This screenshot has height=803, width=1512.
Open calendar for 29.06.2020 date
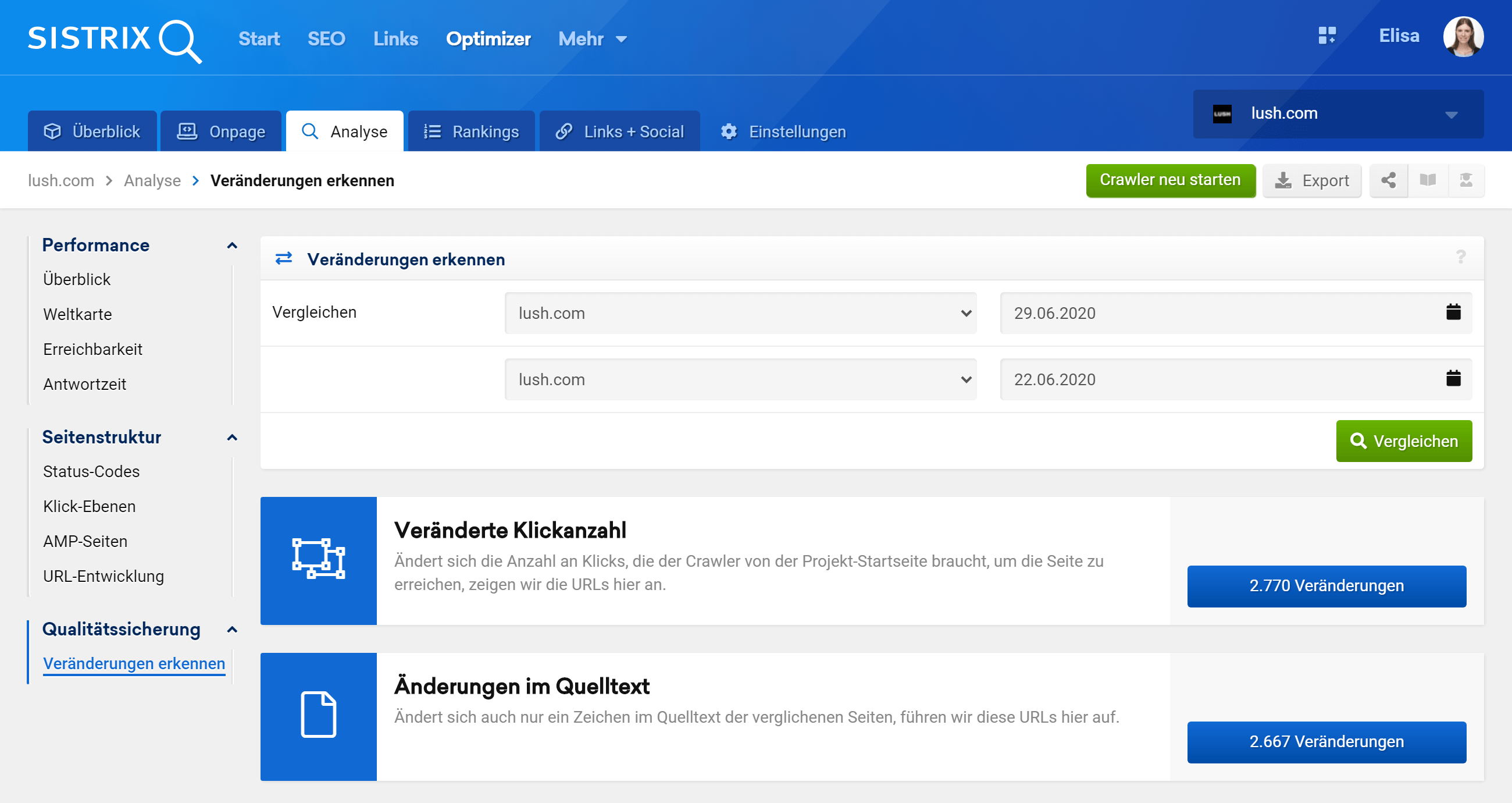click(1453, 312)
